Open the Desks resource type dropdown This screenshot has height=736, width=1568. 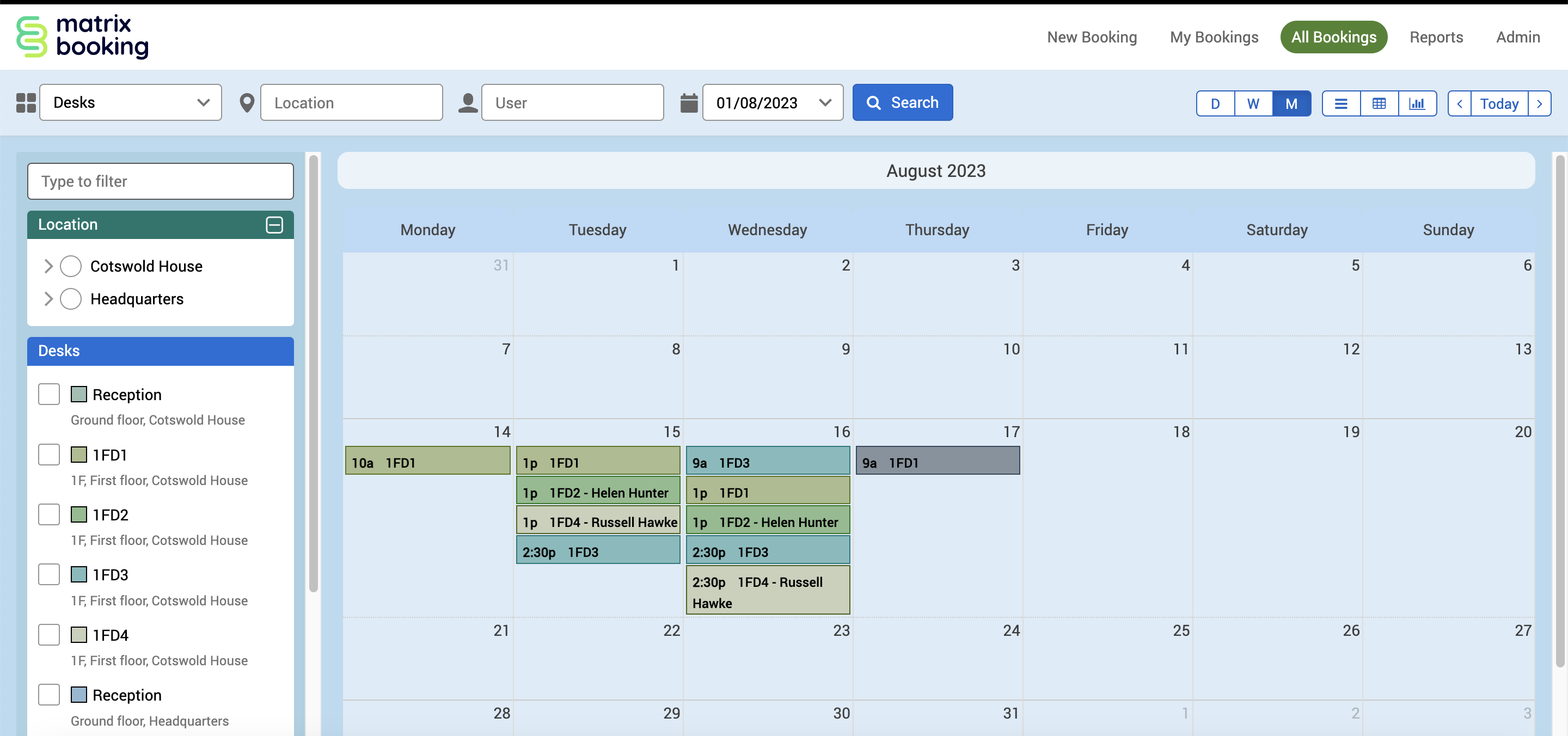tap(130, 102)
